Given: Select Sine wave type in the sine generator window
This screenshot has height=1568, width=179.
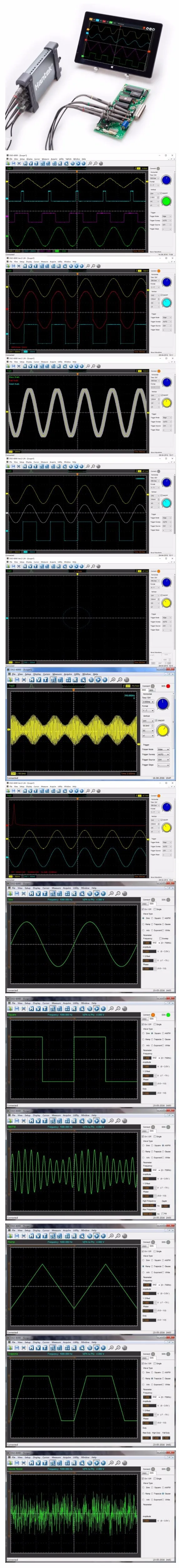Looking at the screenshot, I should [143, 919].
